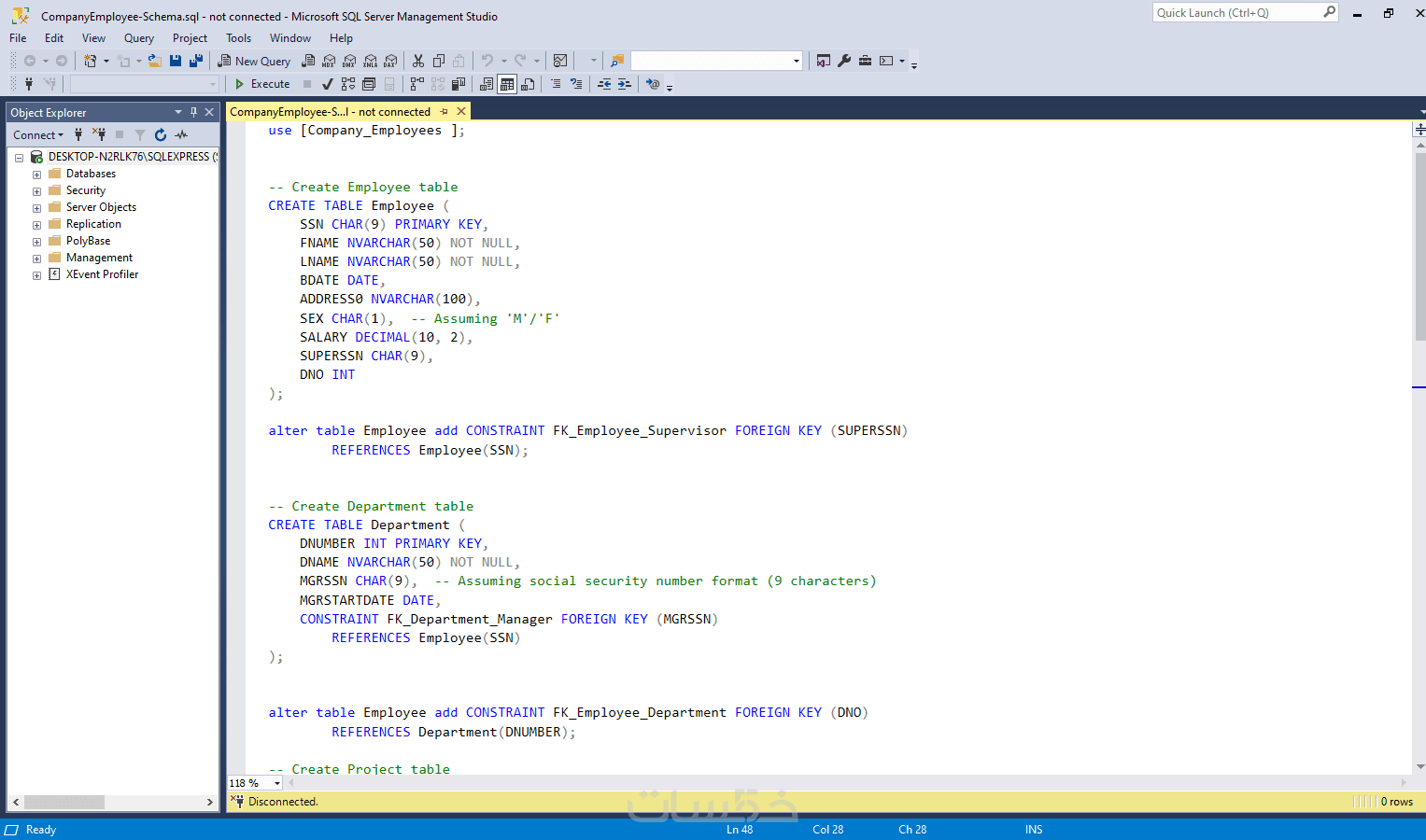The width and height of the screenshot is (1426, 840).
Task: Click the Open Help menu
Action: (341, 38)
